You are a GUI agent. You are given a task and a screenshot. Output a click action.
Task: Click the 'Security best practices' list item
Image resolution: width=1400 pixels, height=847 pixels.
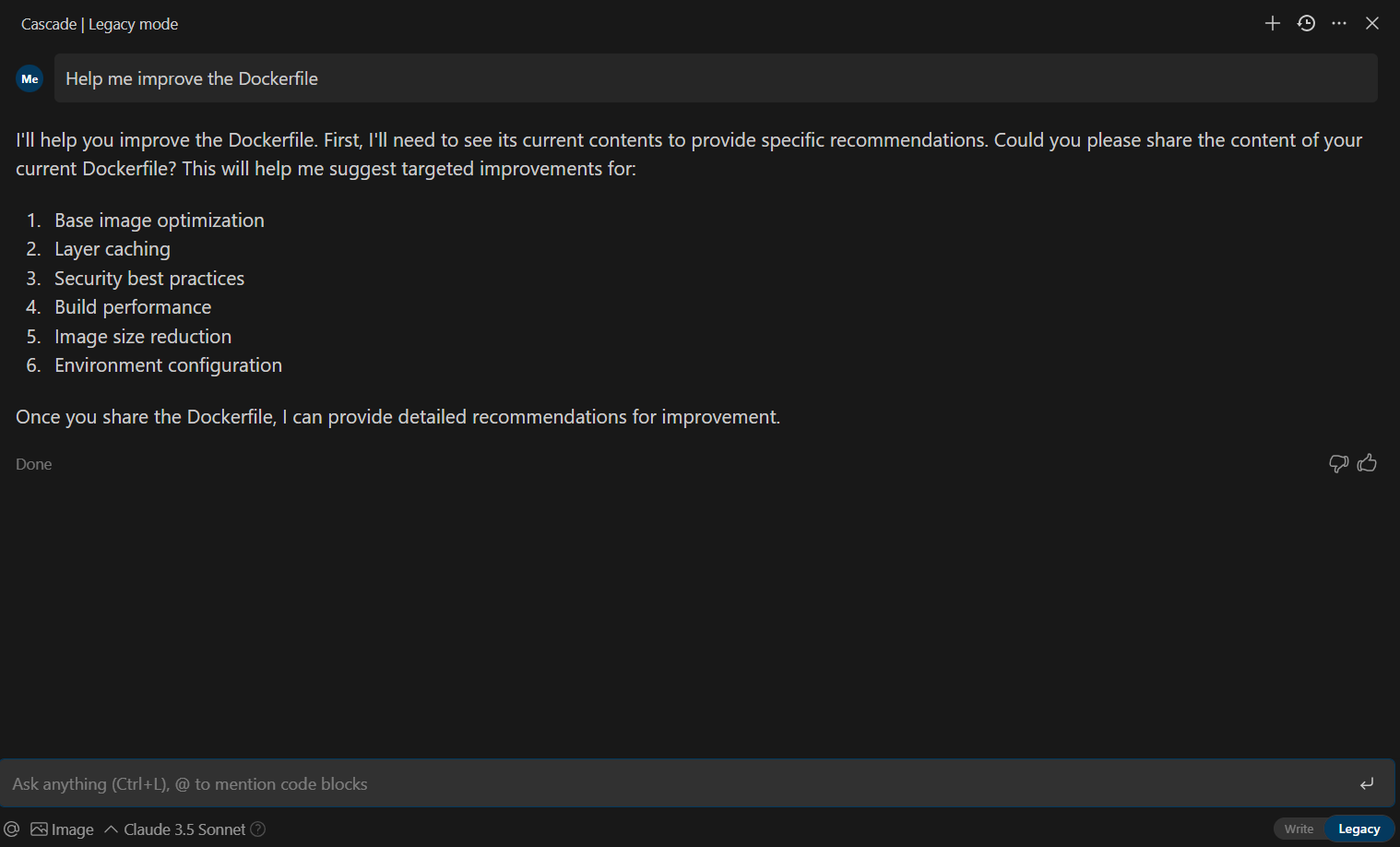(149, 278)
